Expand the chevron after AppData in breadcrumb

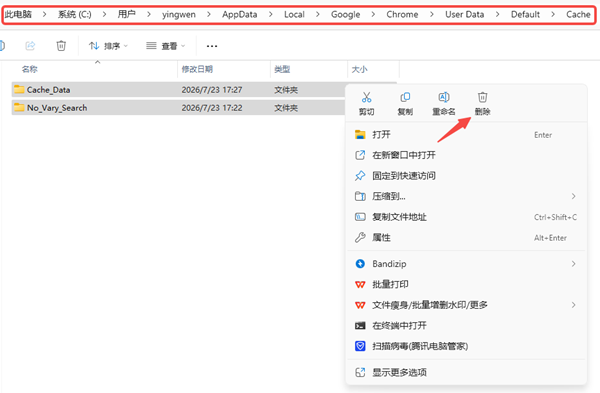tap(271, 14)
